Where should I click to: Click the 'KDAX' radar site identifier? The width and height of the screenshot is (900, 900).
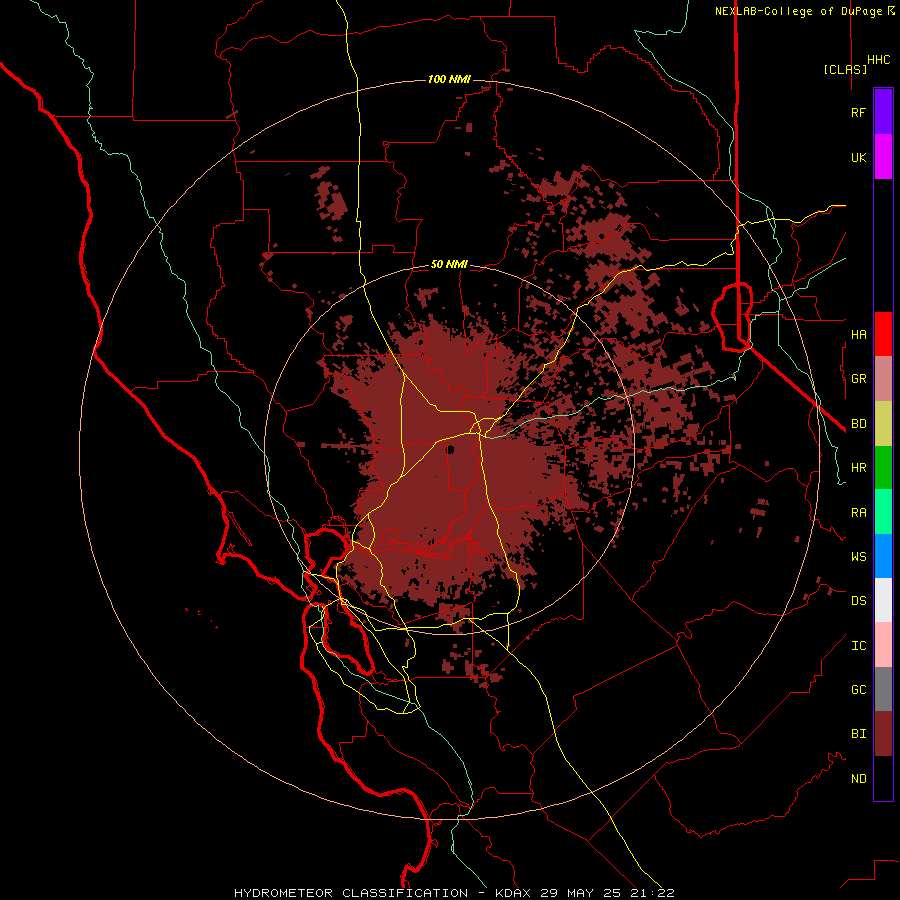(513, 893)
